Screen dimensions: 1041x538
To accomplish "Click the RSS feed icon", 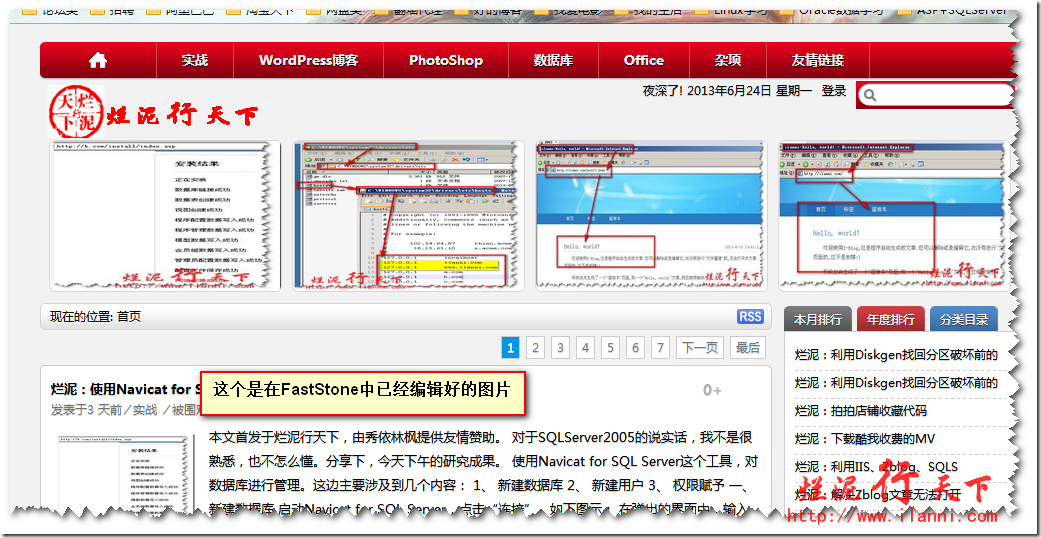I will click(x=750, y=316).
